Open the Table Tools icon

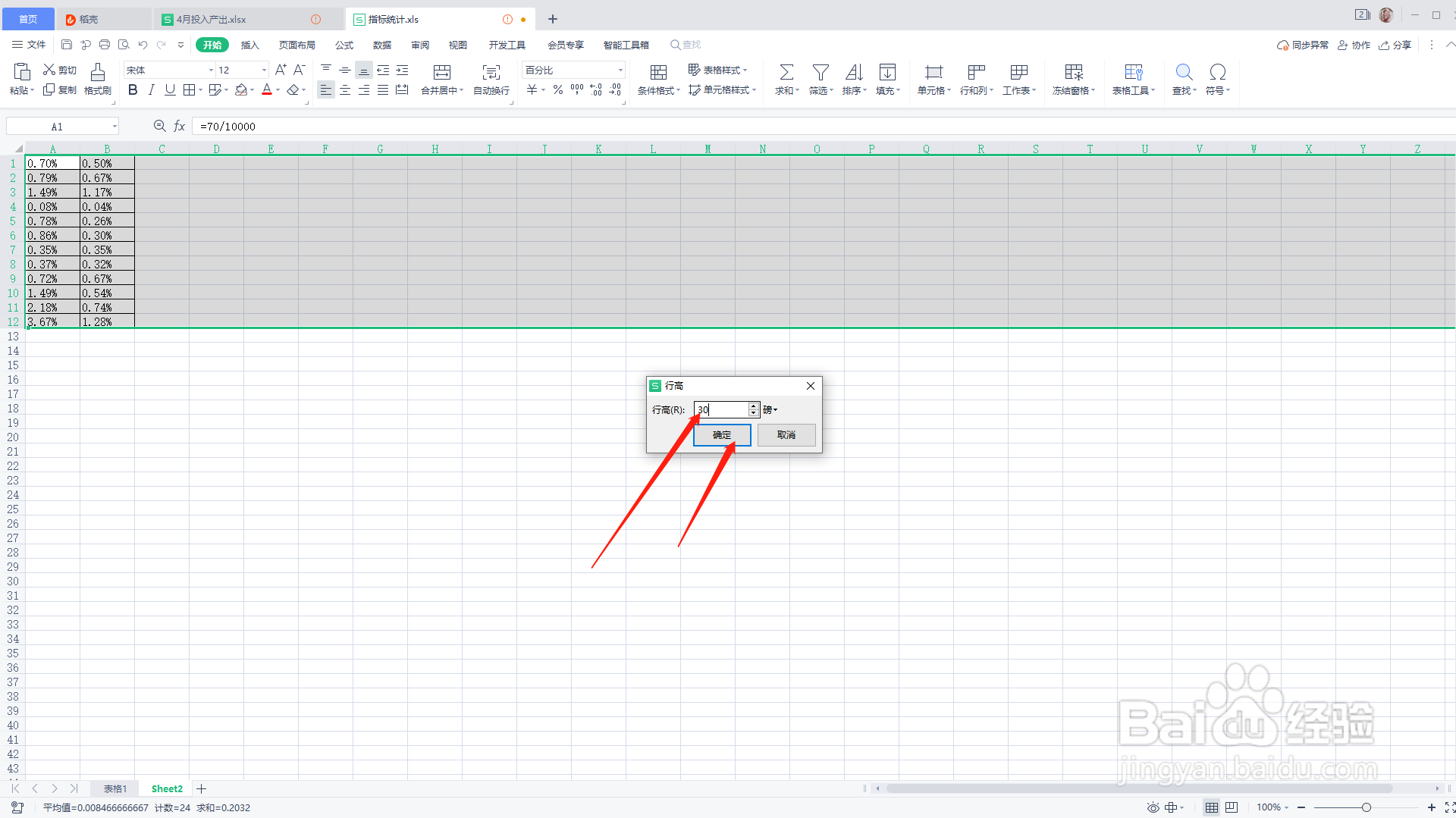point(1134,72)
